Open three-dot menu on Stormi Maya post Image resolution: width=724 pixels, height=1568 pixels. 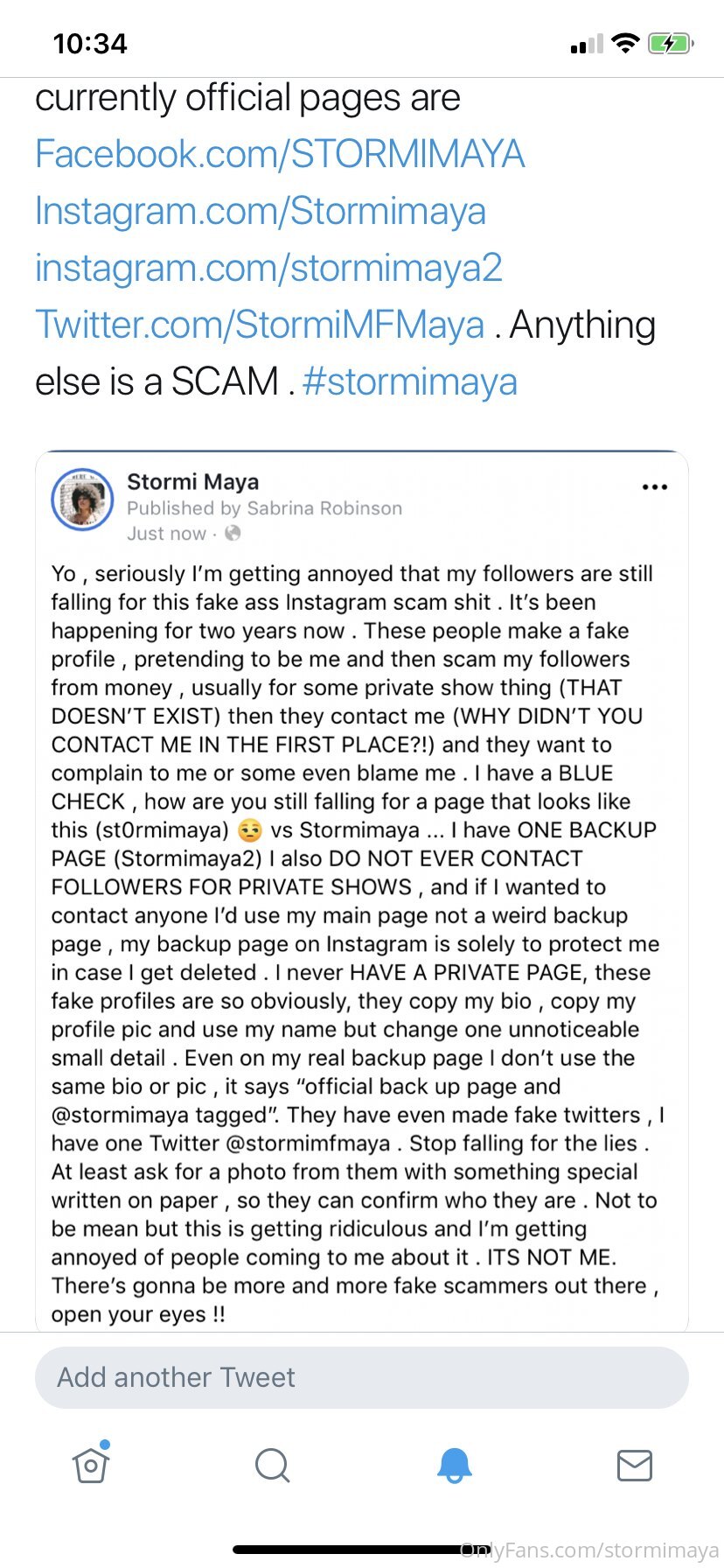click(654, 487)
